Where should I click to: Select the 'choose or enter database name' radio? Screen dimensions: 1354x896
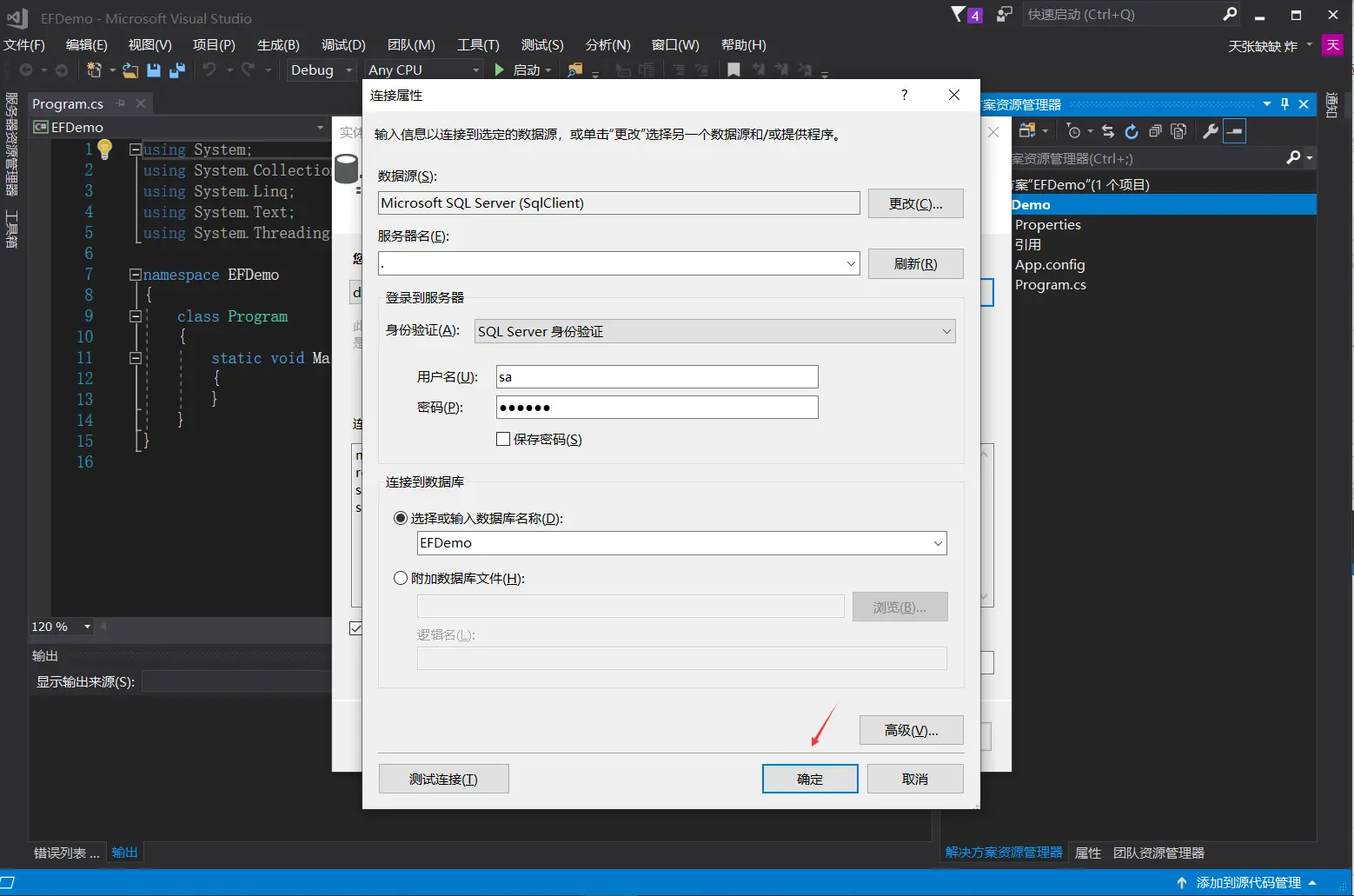coord(401,518)
